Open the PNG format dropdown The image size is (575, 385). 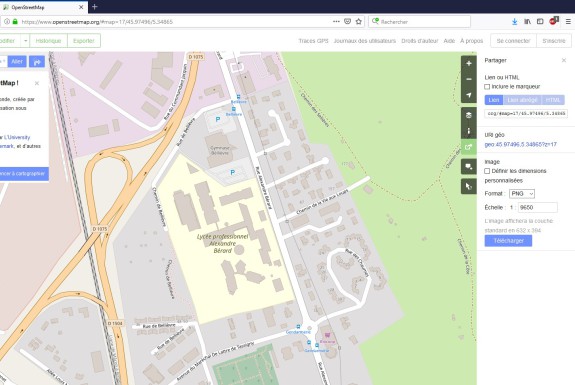tap(522, 194)
